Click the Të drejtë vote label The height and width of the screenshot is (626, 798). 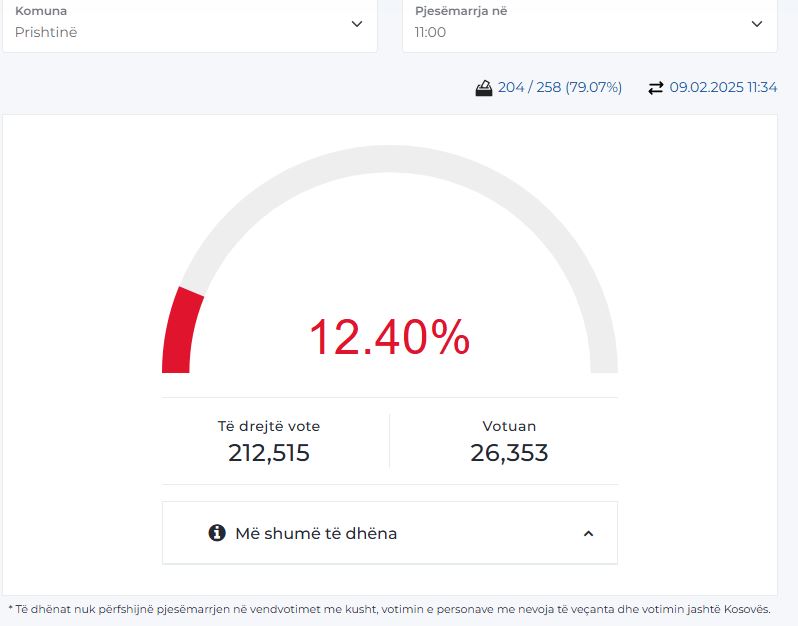[269, 426]
